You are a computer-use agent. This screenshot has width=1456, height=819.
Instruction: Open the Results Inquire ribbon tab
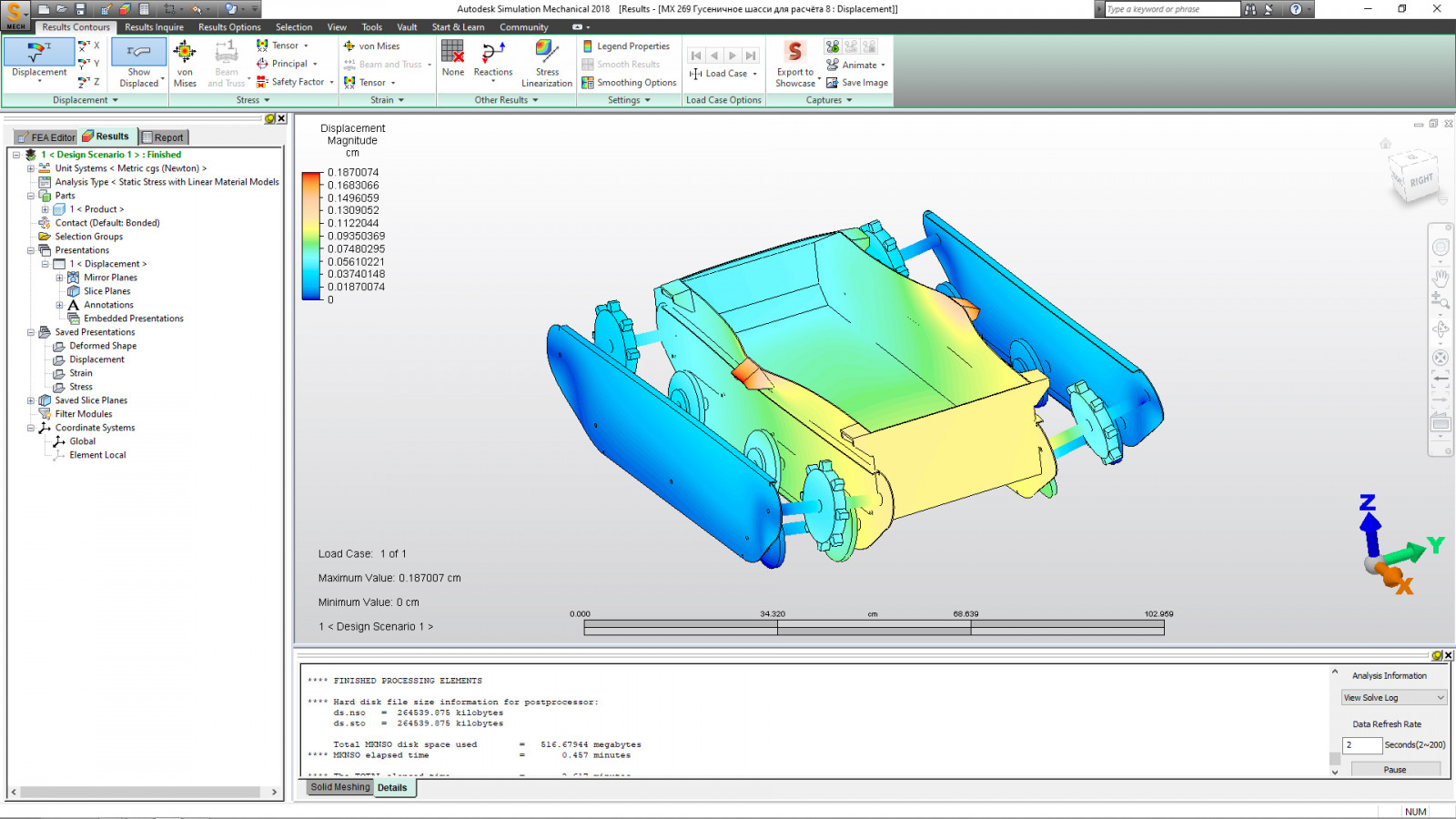tap(154, 27)
